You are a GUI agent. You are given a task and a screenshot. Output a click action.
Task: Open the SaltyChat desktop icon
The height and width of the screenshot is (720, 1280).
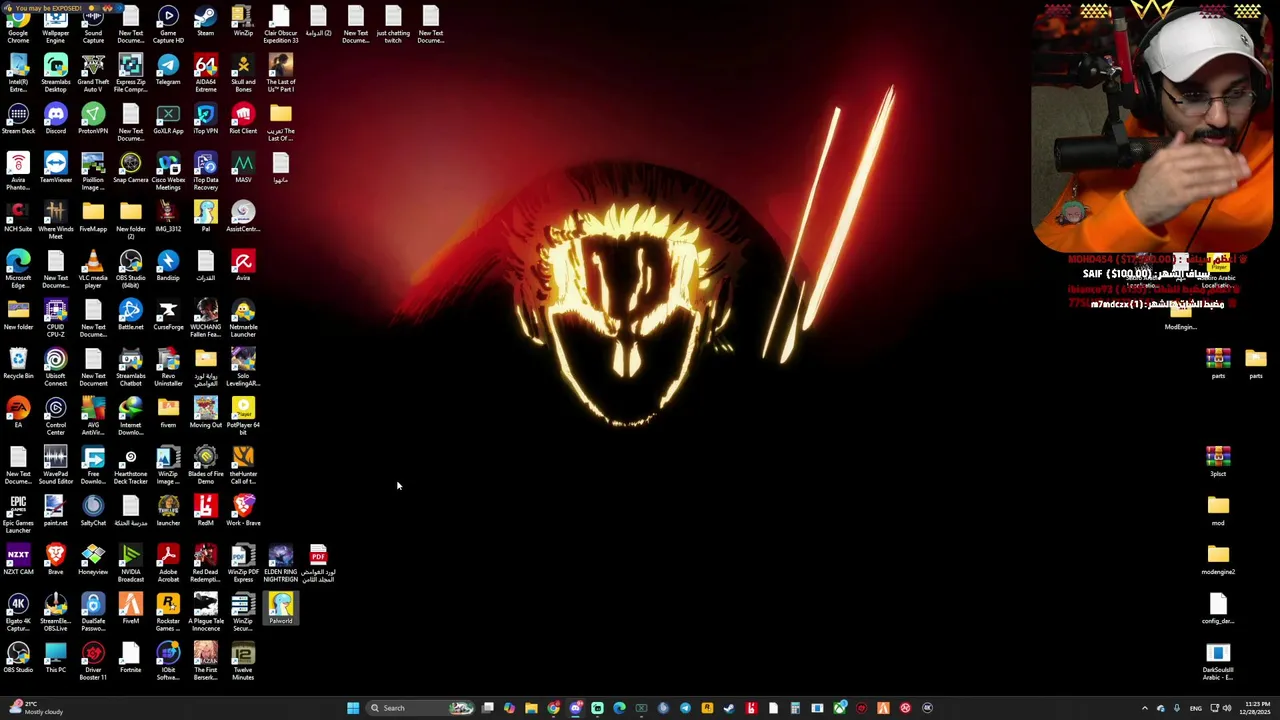tap(93, 511)
